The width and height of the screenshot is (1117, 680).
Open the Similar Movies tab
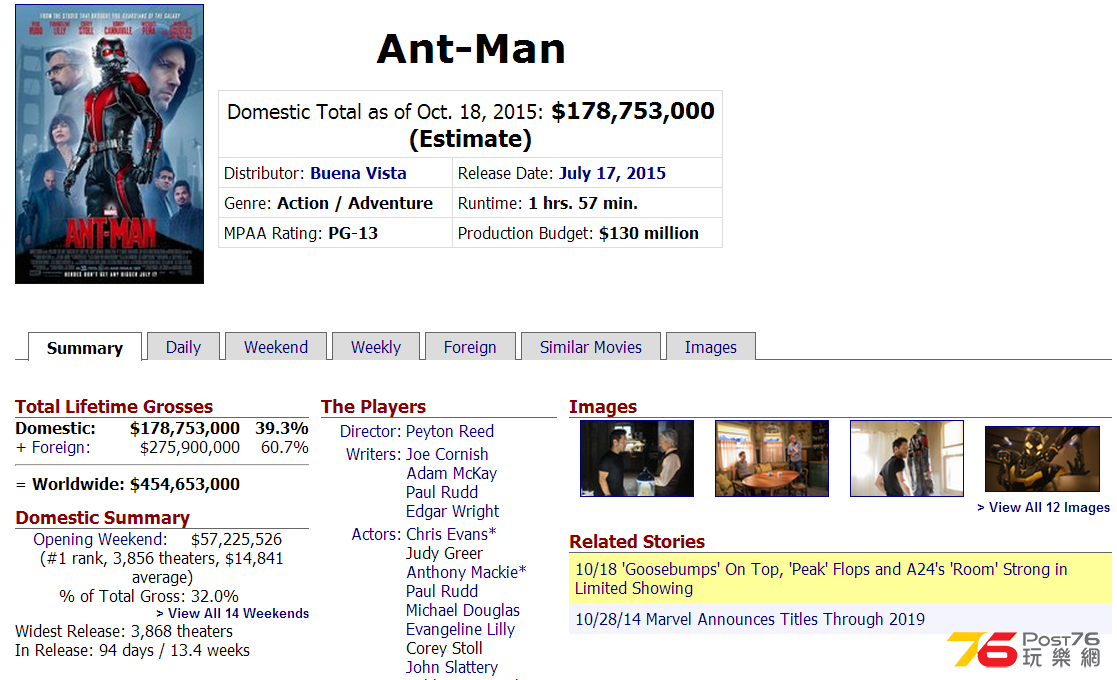click(591, 347)
